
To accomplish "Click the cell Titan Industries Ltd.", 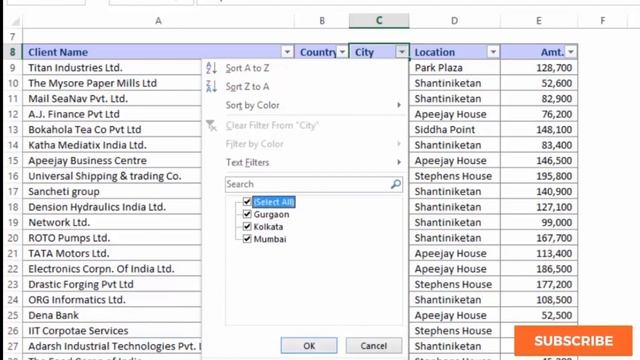I will point(112,67).
